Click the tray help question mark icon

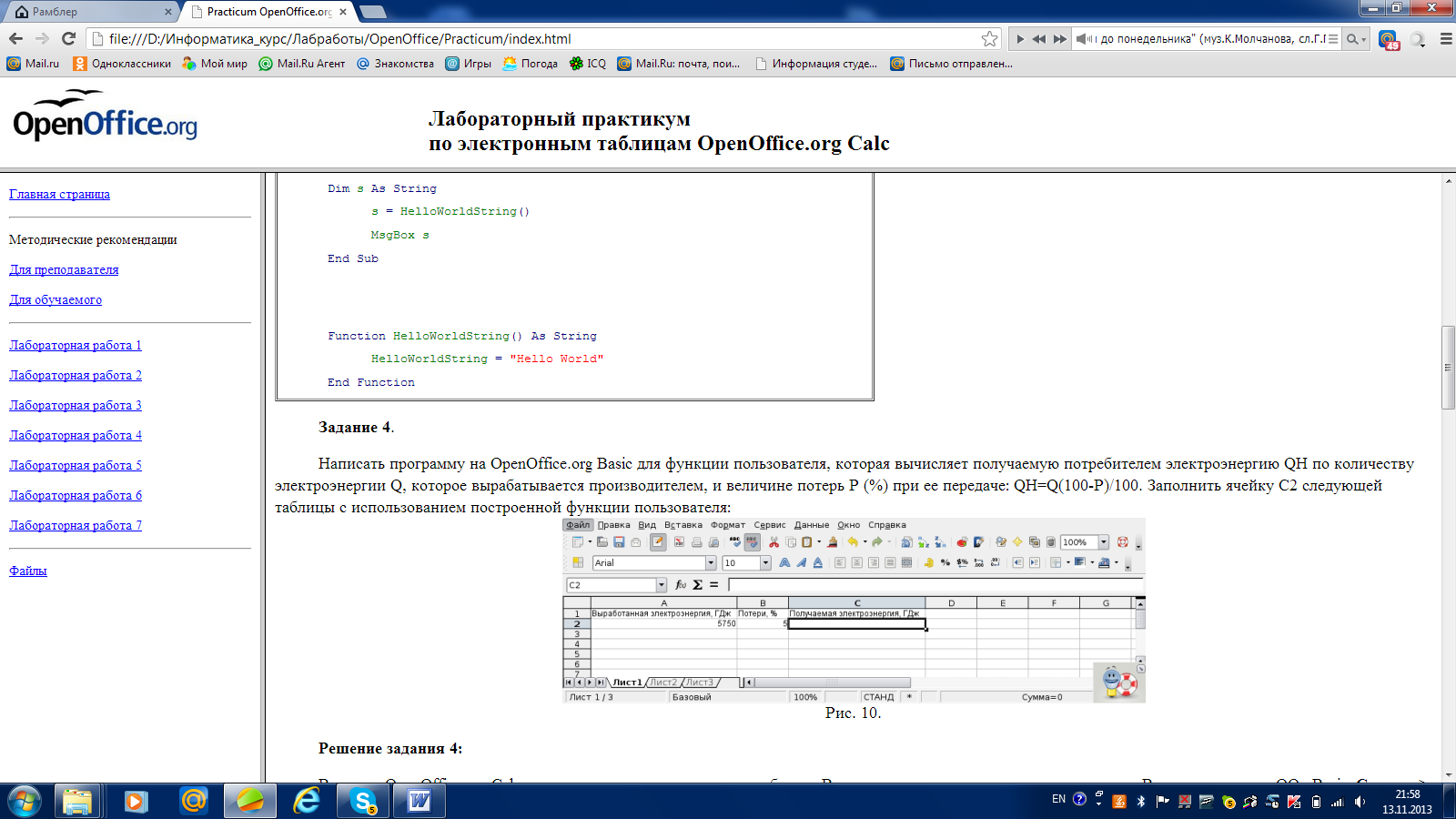(1079, 799)
